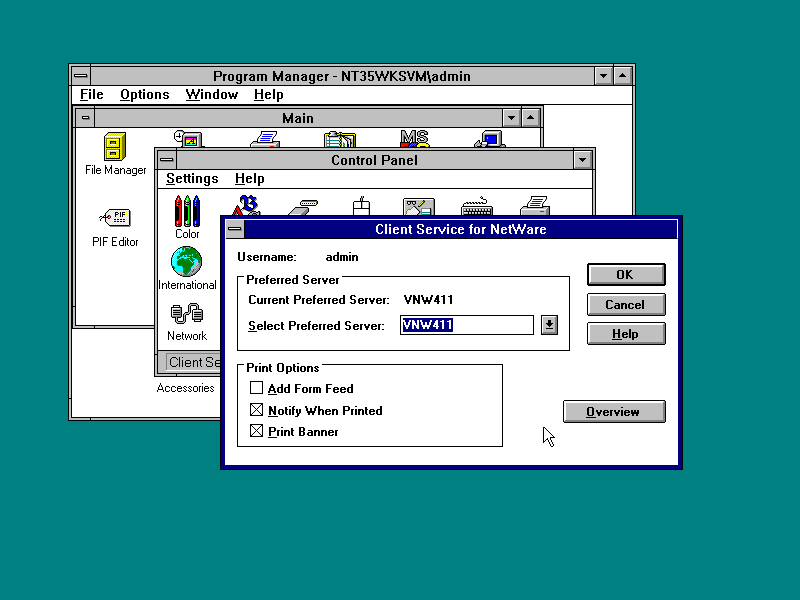The image size is (800, 600).
Task: Click the Program Manager title bar
Action: click(x=342, y=76)
